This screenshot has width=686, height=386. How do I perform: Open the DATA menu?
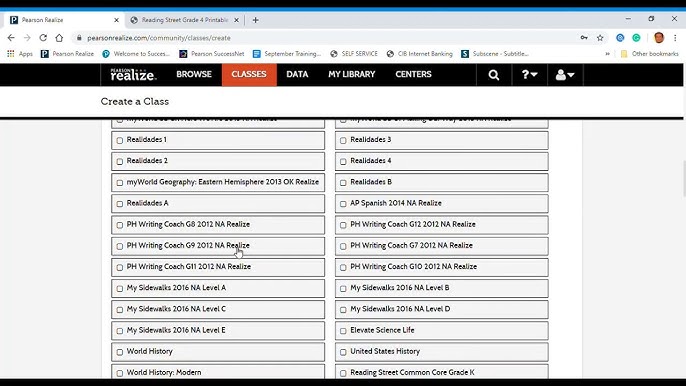[x=297, y=74]
